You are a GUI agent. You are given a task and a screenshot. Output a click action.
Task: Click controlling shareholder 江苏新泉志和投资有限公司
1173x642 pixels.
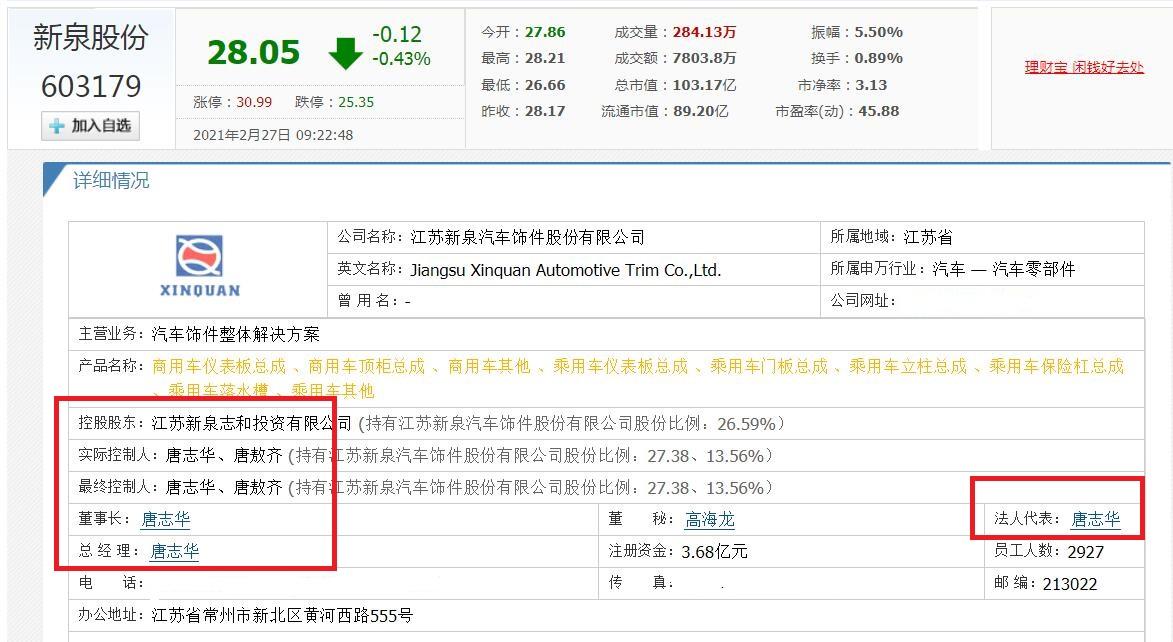click(251, 424)
